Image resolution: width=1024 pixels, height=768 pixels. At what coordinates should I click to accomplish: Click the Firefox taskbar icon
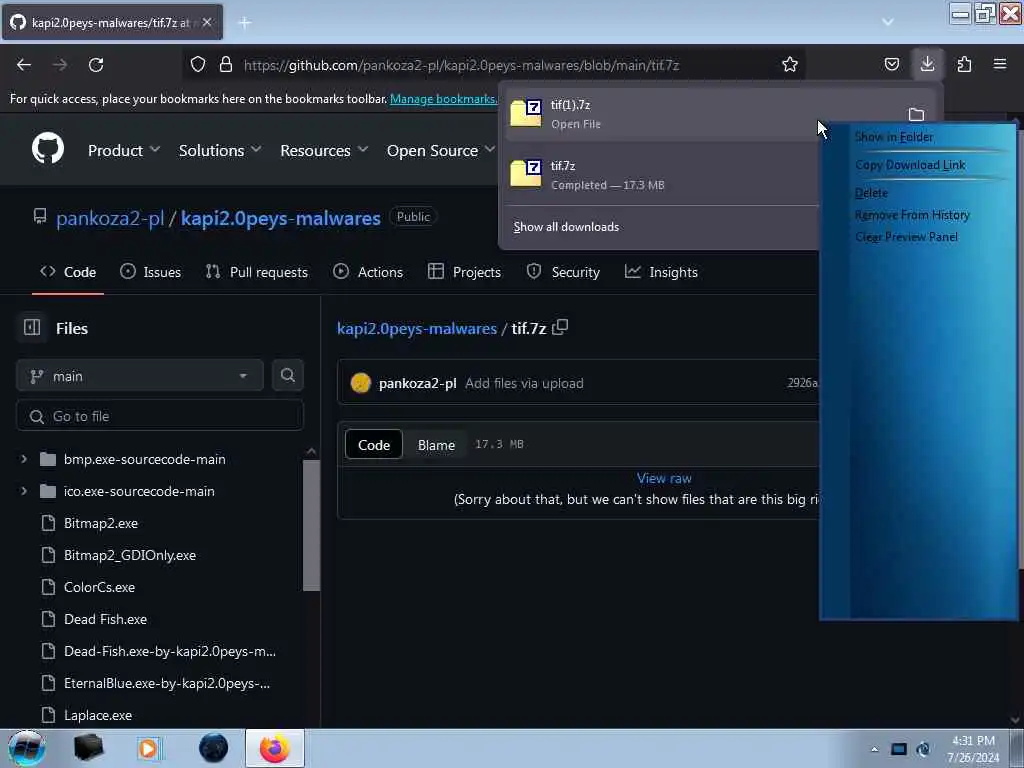click(x=275, y=748)
